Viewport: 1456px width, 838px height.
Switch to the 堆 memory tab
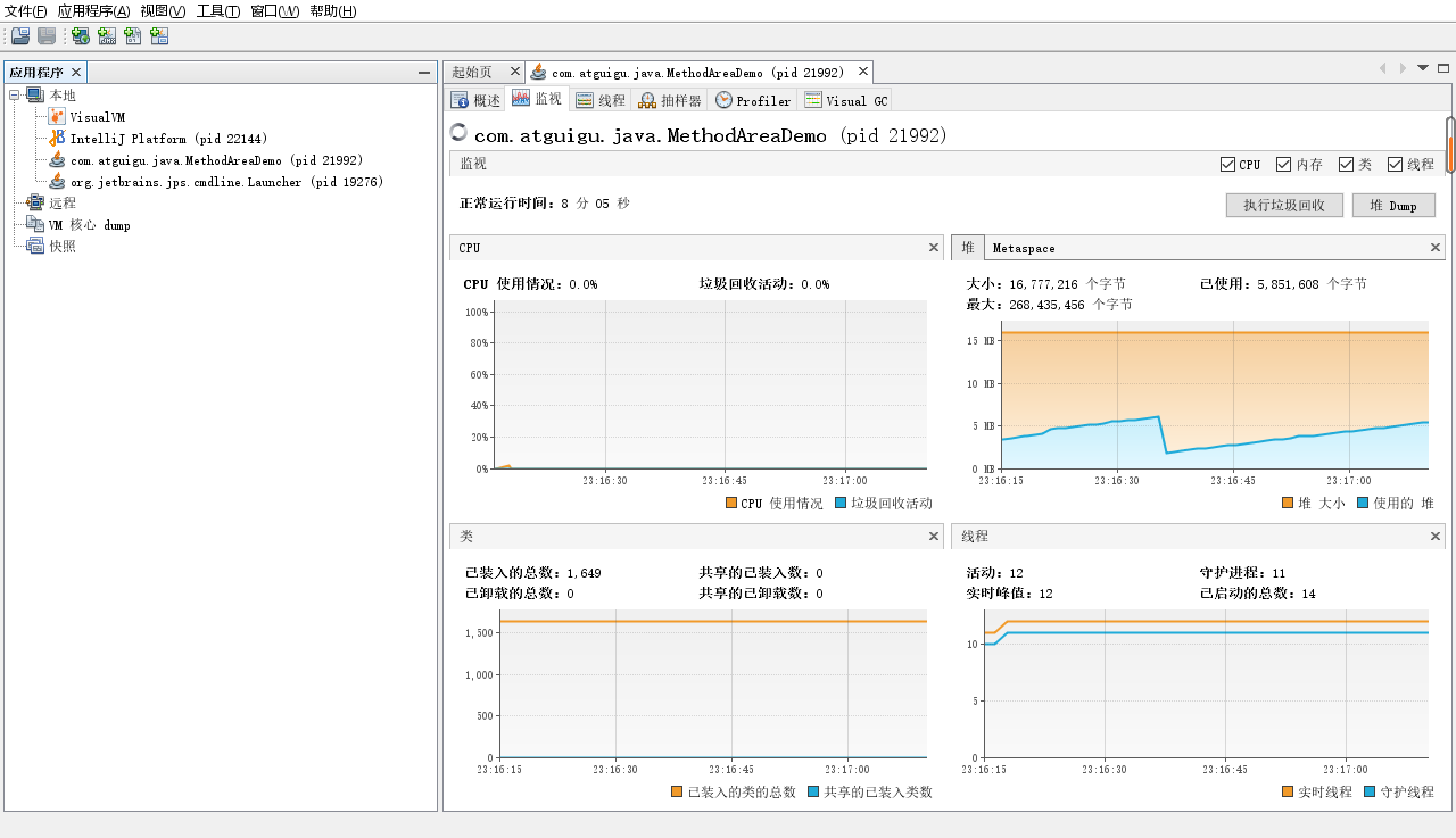(x=968, y=247)
